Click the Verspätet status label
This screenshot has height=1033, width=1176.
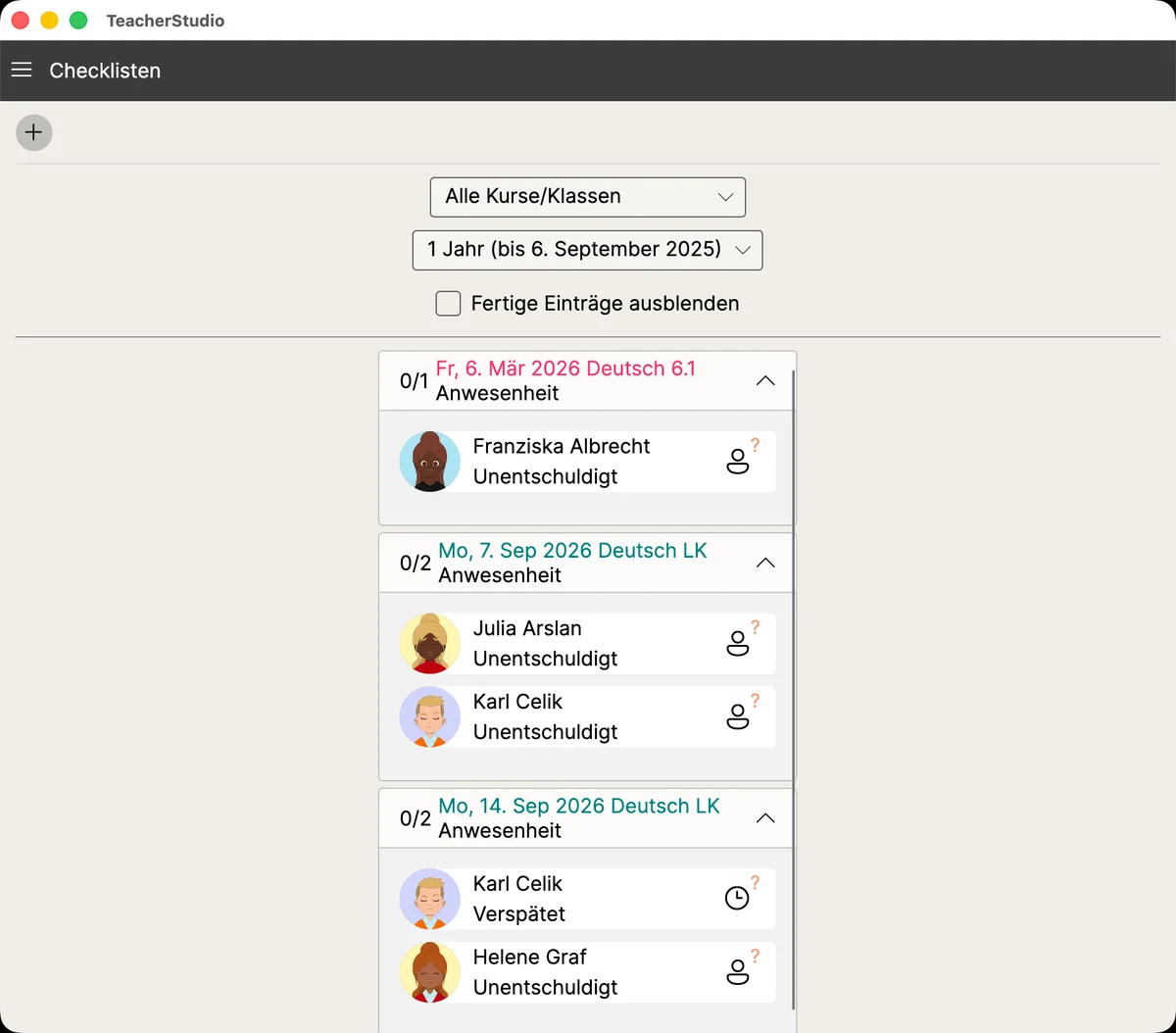click(519, 913)
